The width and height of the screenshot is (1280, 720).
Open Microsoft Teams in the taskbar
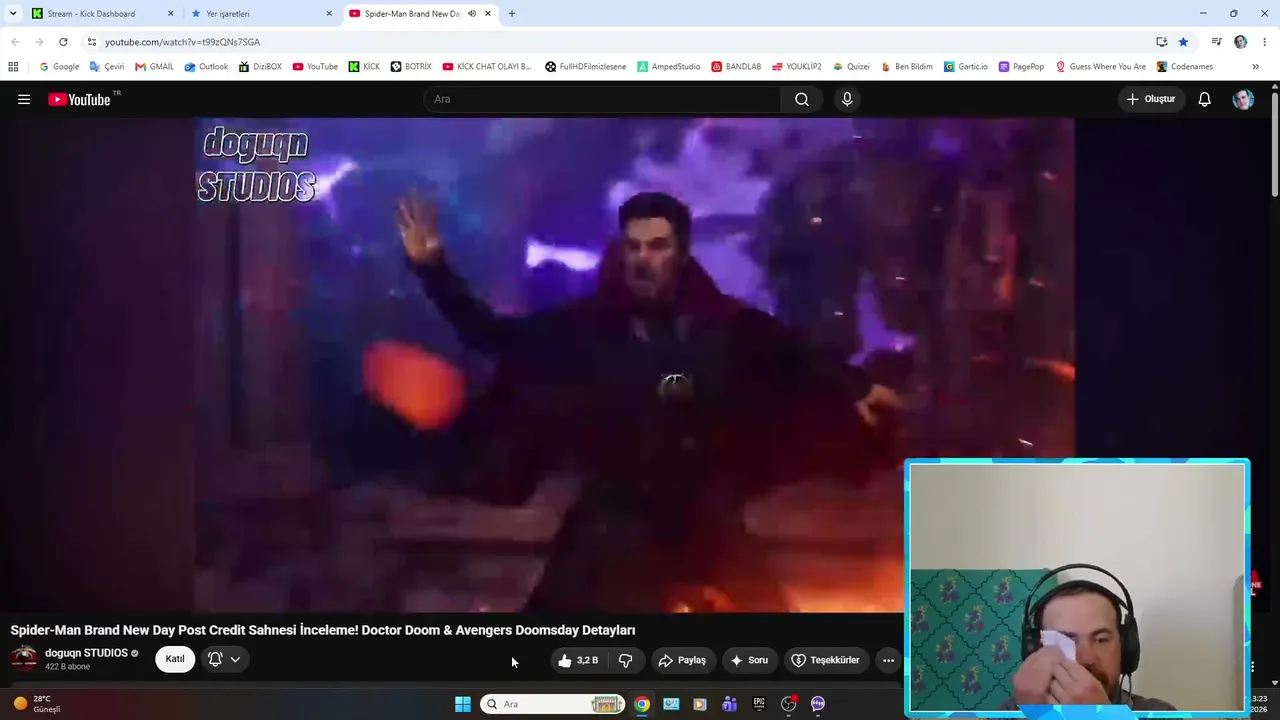(x=730, y=704)
